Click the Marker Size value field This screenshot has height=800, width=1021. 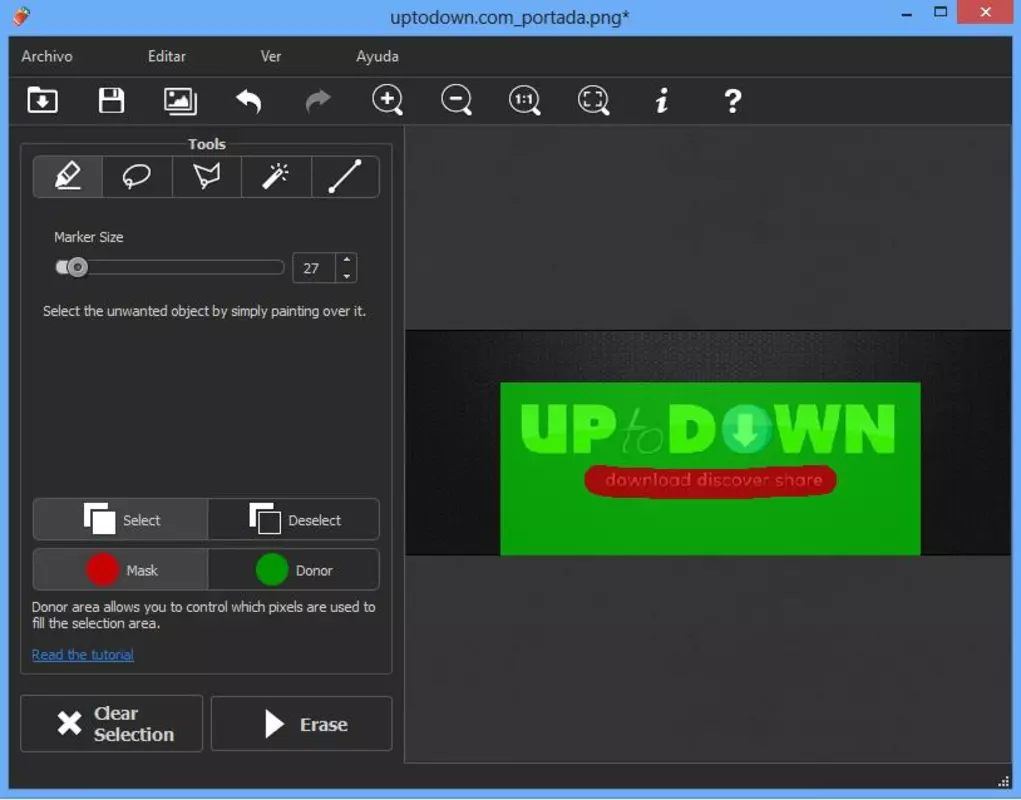pos(314,268)
